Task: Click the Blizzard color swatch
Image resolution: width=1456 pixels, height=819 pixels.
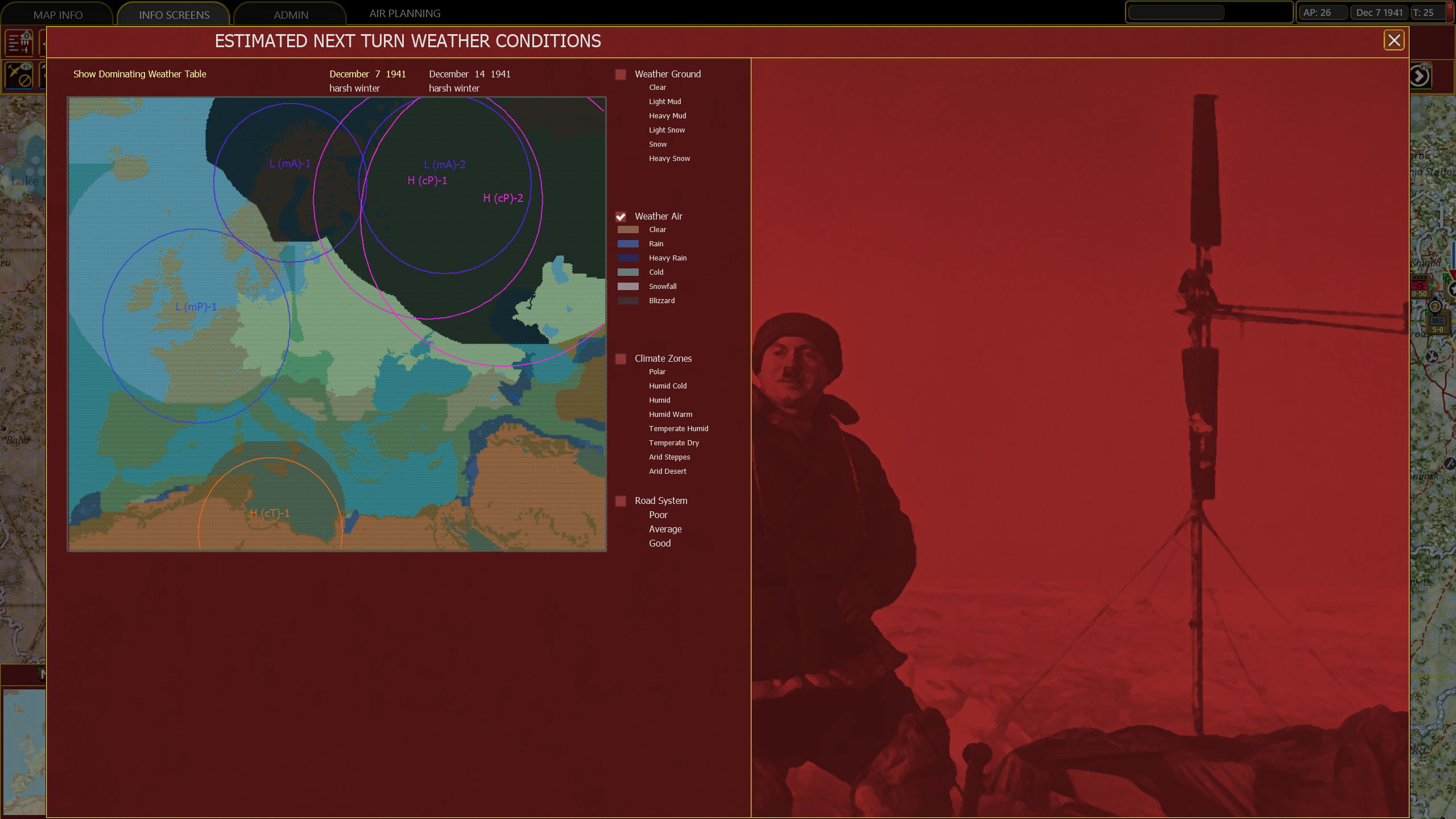Action: 628,301
